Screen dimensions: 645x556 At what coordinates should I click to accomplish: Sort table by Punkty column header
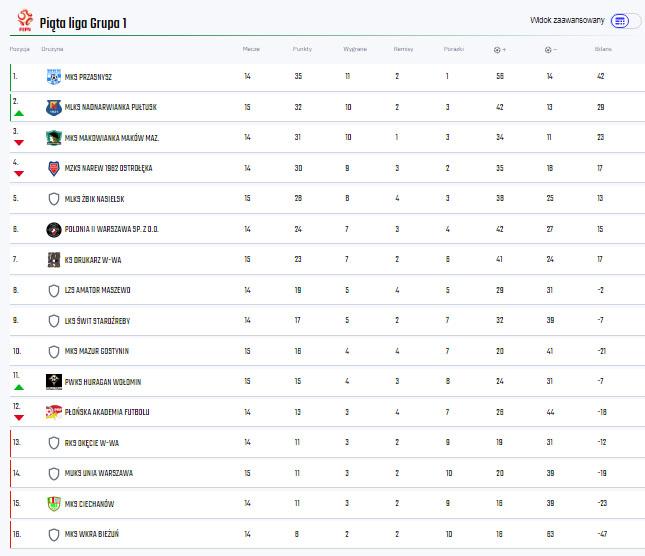click(x=302, y=48)
